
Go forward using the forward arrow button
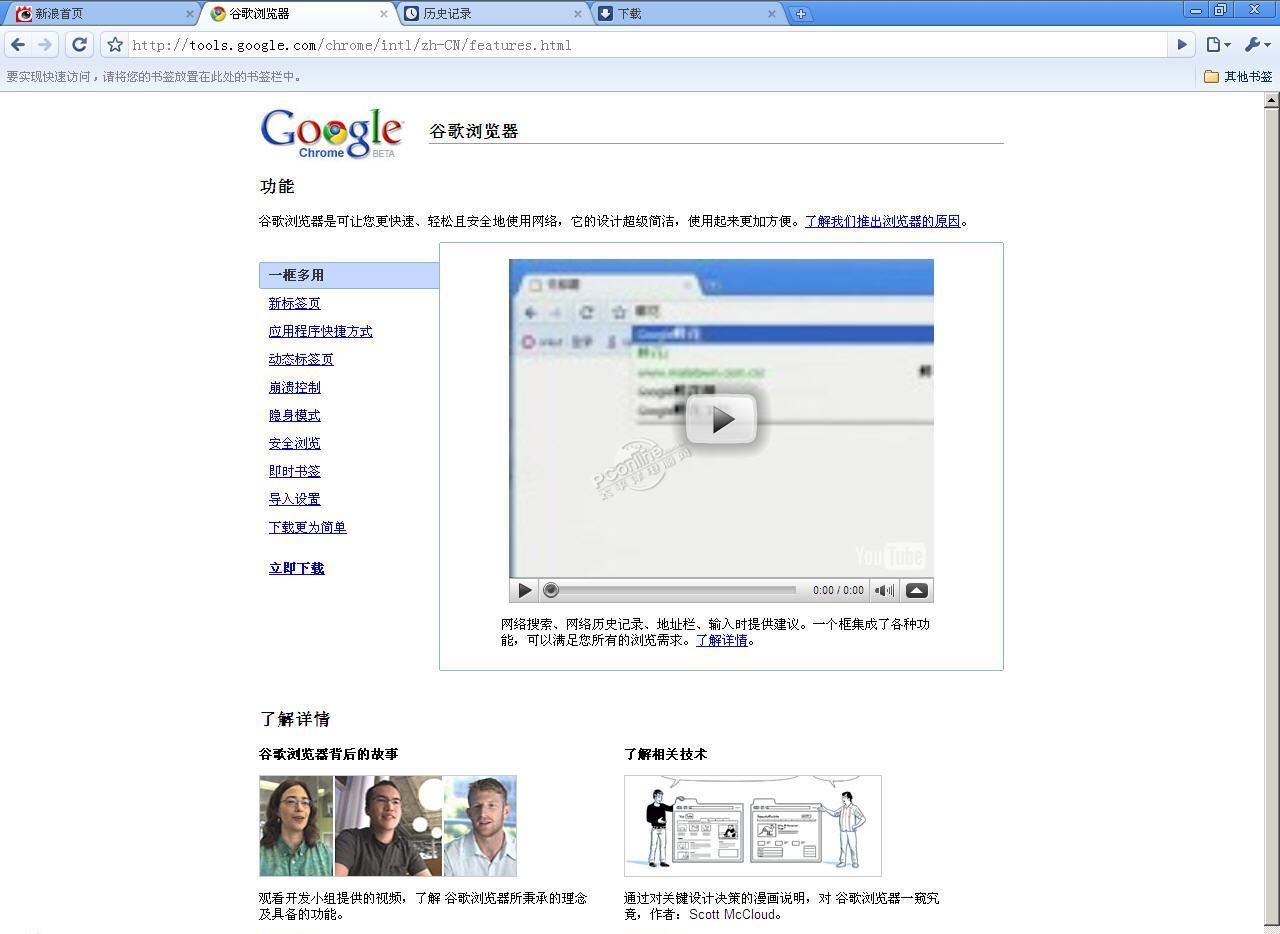pos(45,44)
